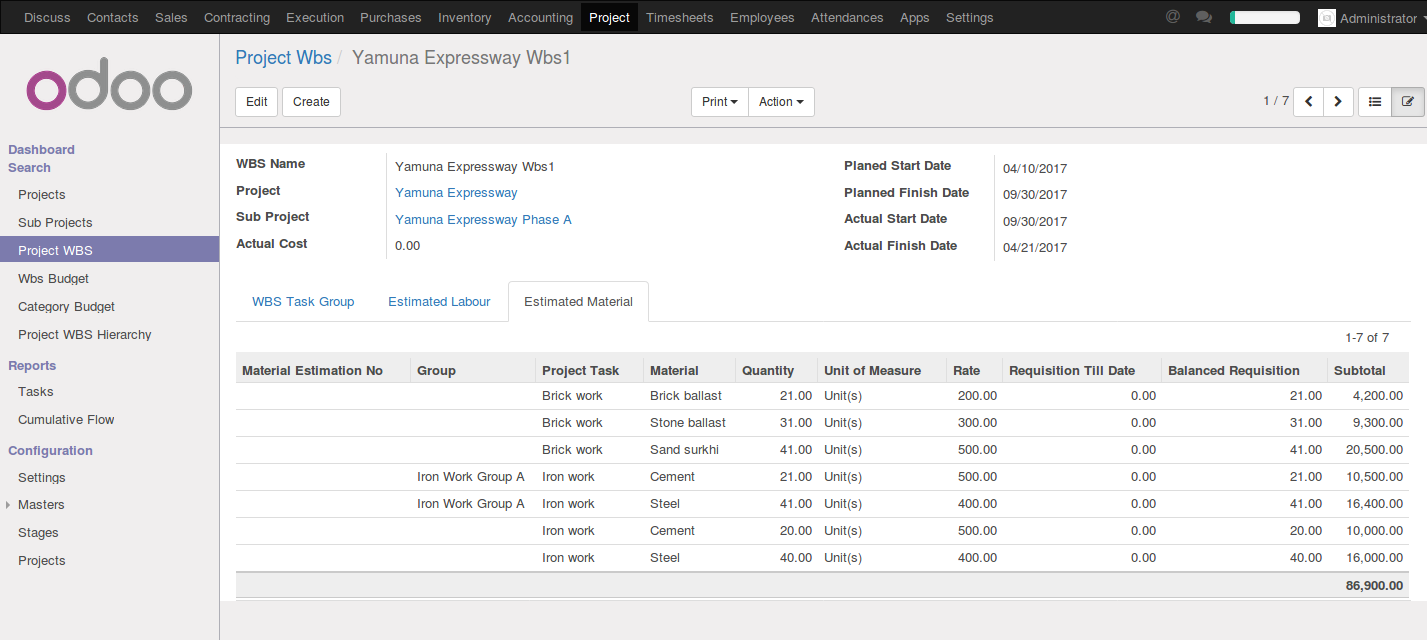The height and width of the screenshot is (640, 1427).
Task: Open the Attendances menu
Action: coord(847,17)
